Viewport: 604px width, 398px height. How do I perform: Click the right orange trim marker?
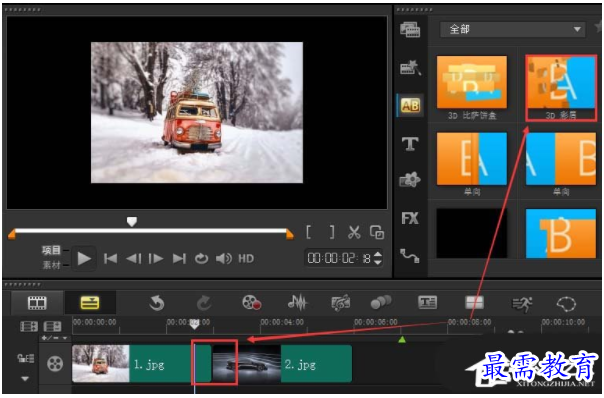(x=289, y=234)
